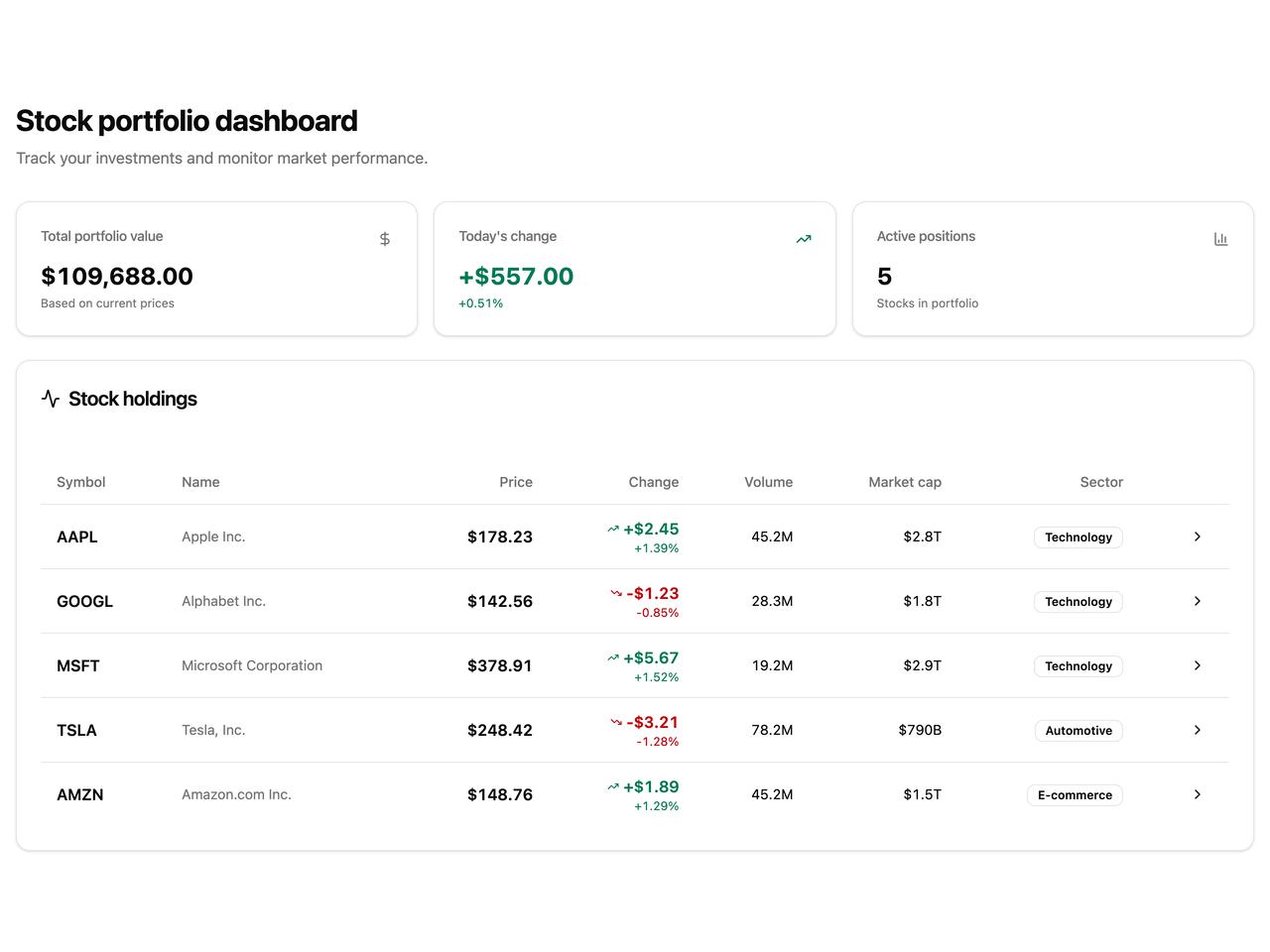
Task: Click the Technology badge in the MSFT row
Action: [x=1079, y=666]
